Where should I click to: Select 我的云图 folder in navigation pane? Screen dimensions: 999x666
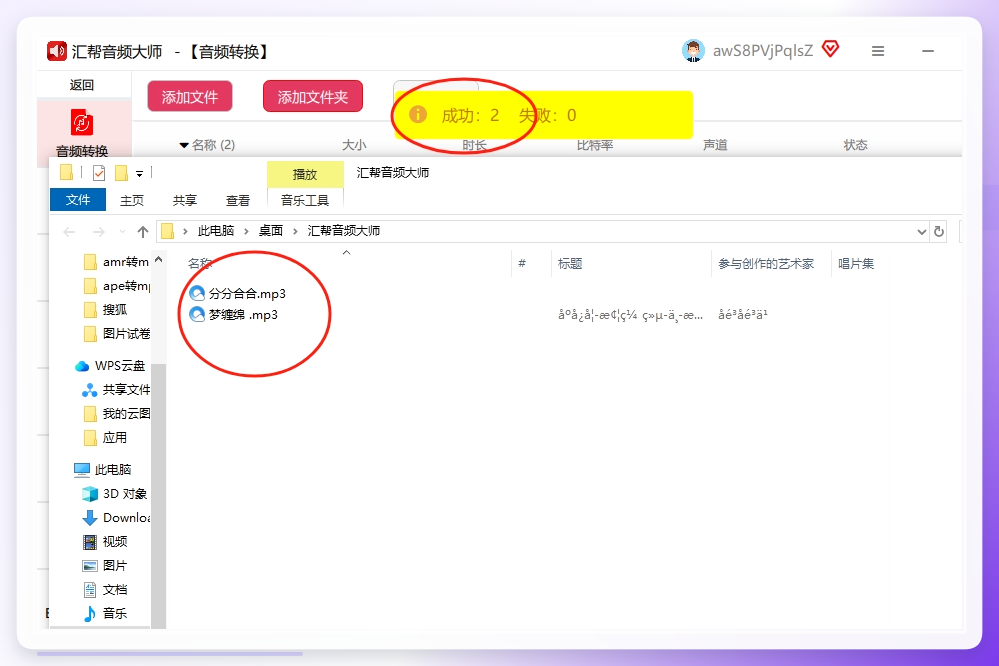pos(118,414)
